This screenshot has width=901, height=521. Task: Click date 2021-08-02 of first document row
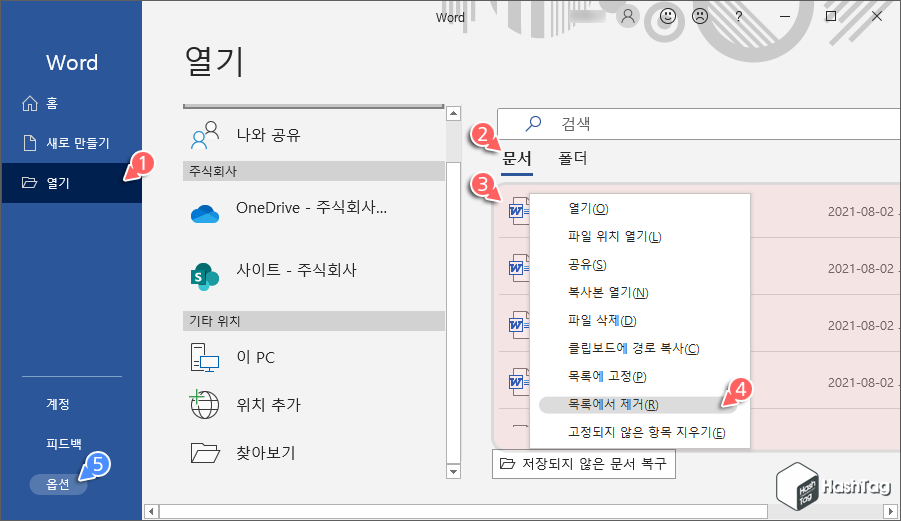point(860,212)
